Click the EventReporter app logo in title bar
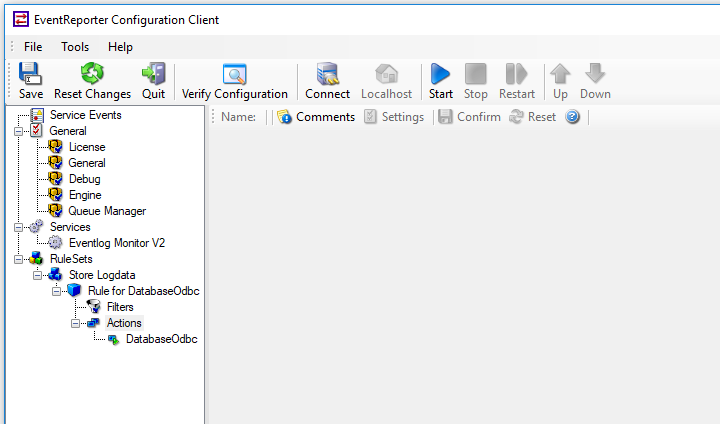 [x=21, y=19]
